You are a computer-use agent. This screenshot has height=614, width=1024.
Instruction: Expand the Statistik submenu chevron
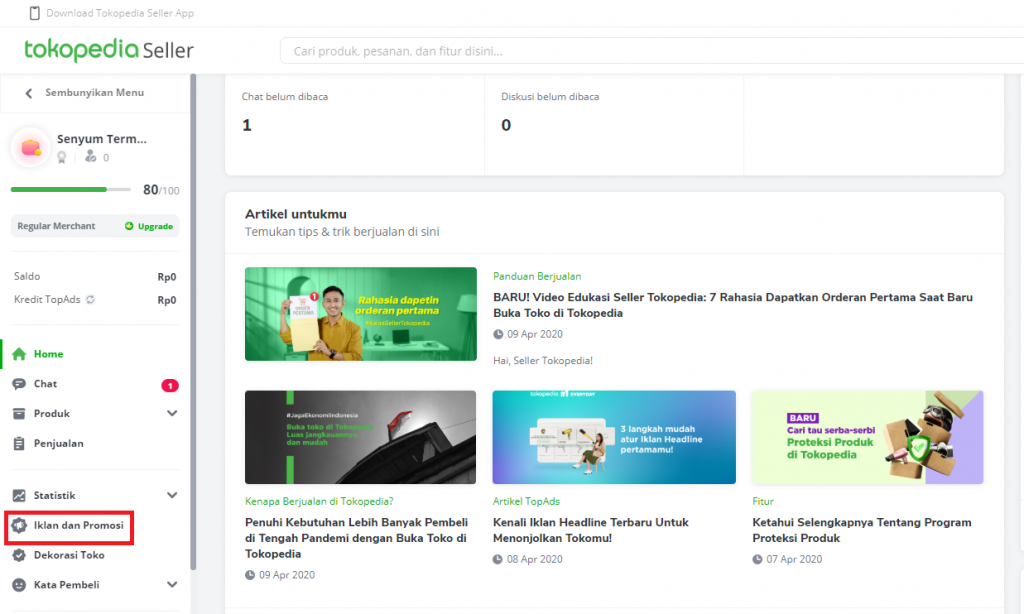coord(172,495)
